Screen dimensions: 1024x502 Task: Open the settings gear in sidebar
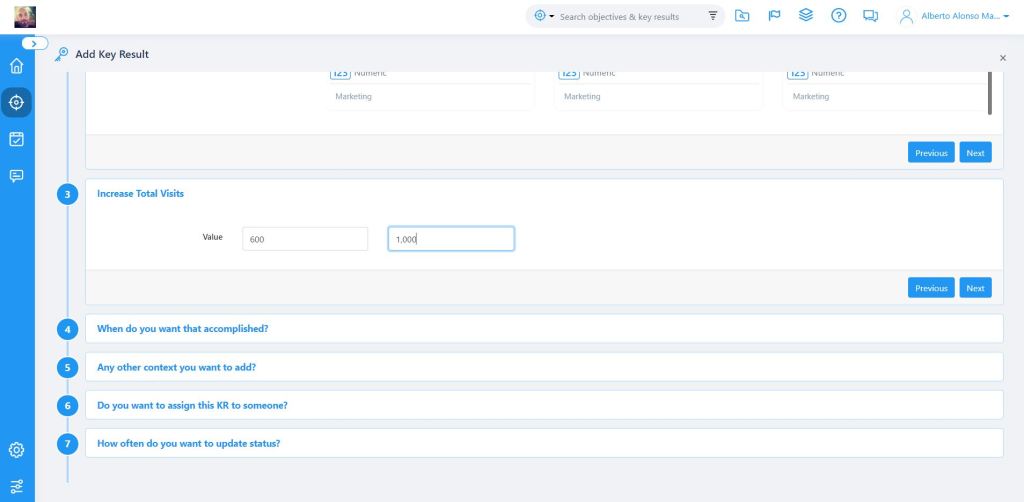[x=16, y=450]
